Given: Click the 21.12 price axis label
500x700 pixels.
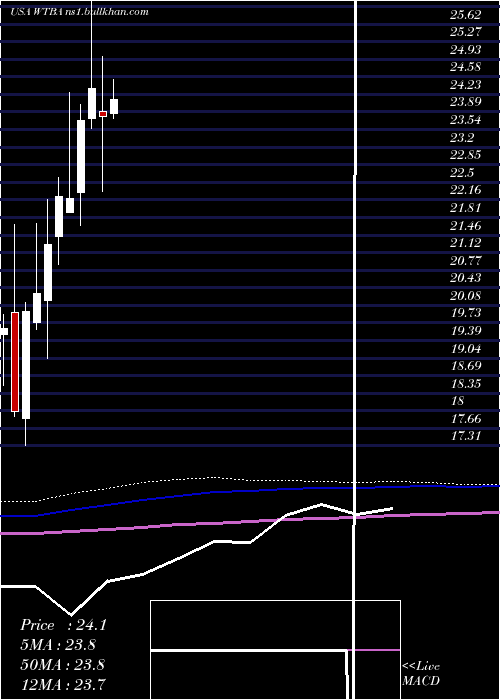Looking at the screenshot, I should pos(466,243).
